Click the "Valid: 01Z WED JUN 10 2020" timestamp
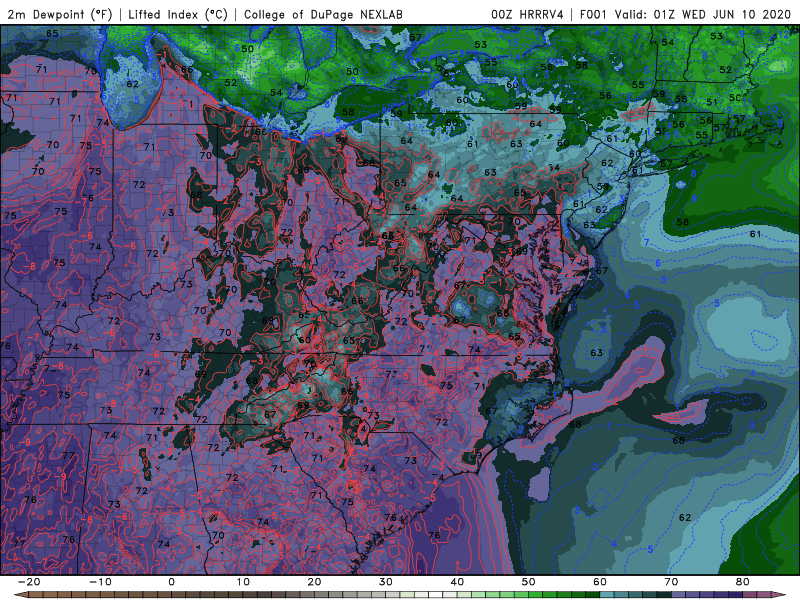Viewport: 800px width, 600px height. (x=703, y=14)
